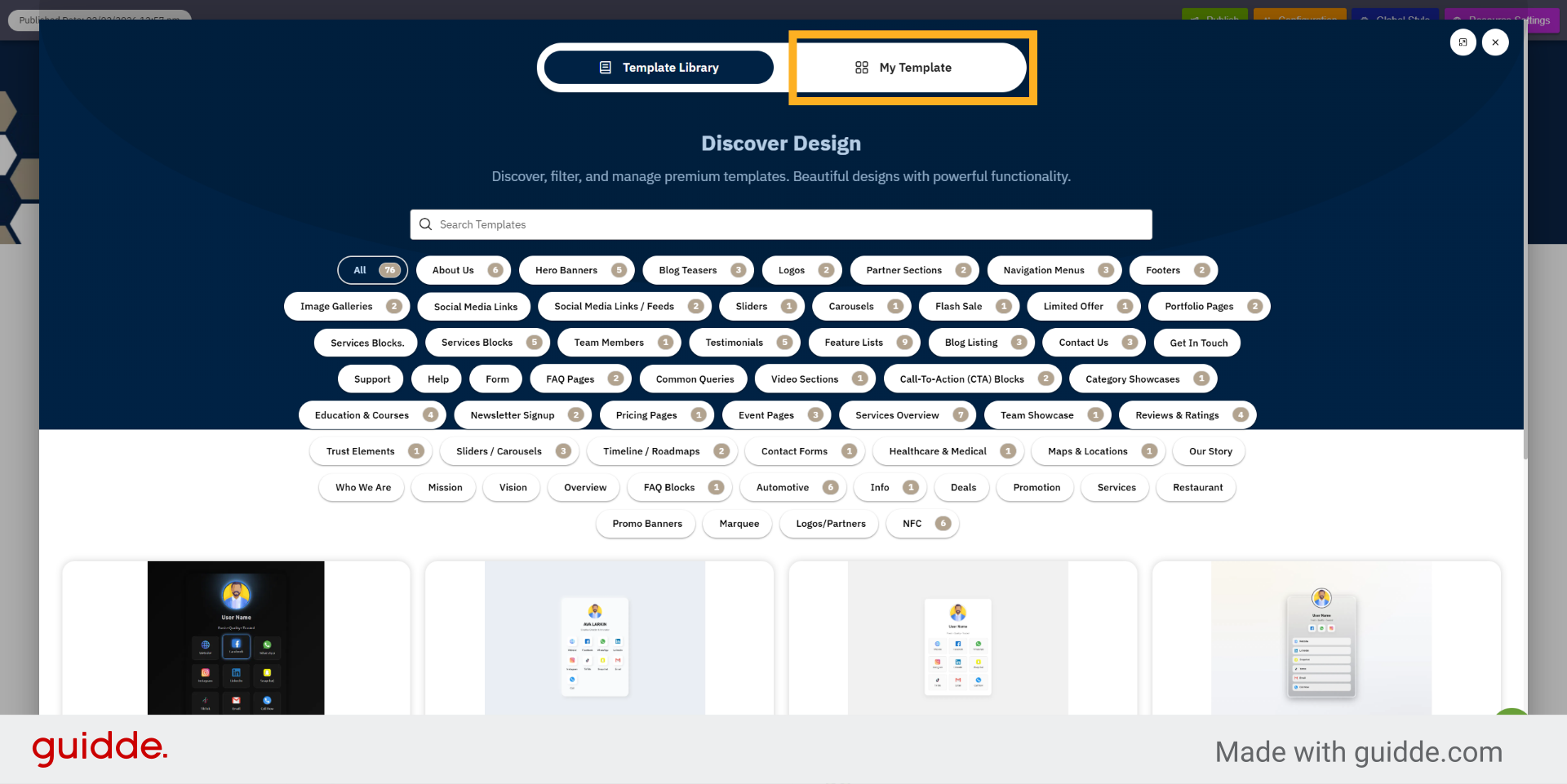1567x784 pixels.
Task: Close the template dialog with X
Action: 1495,42
